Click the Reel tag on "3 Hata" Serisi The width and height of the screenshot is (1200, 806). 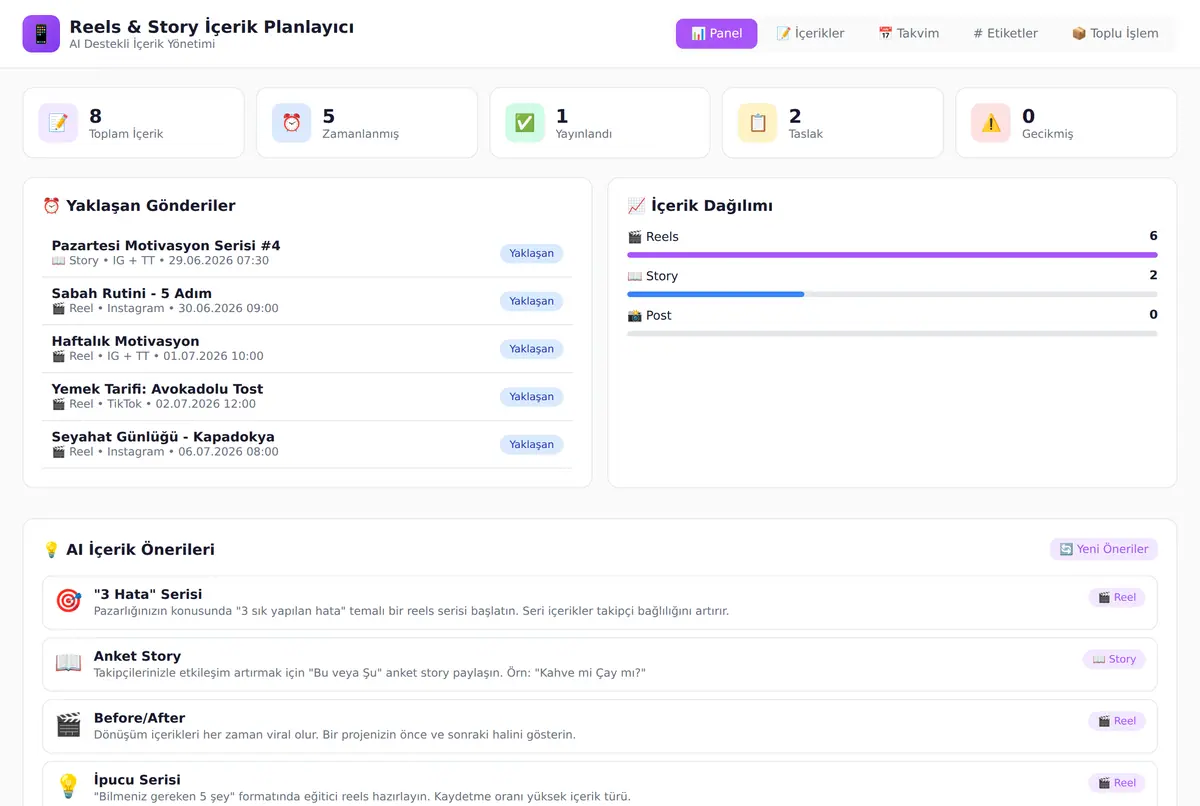point(1117,597)
